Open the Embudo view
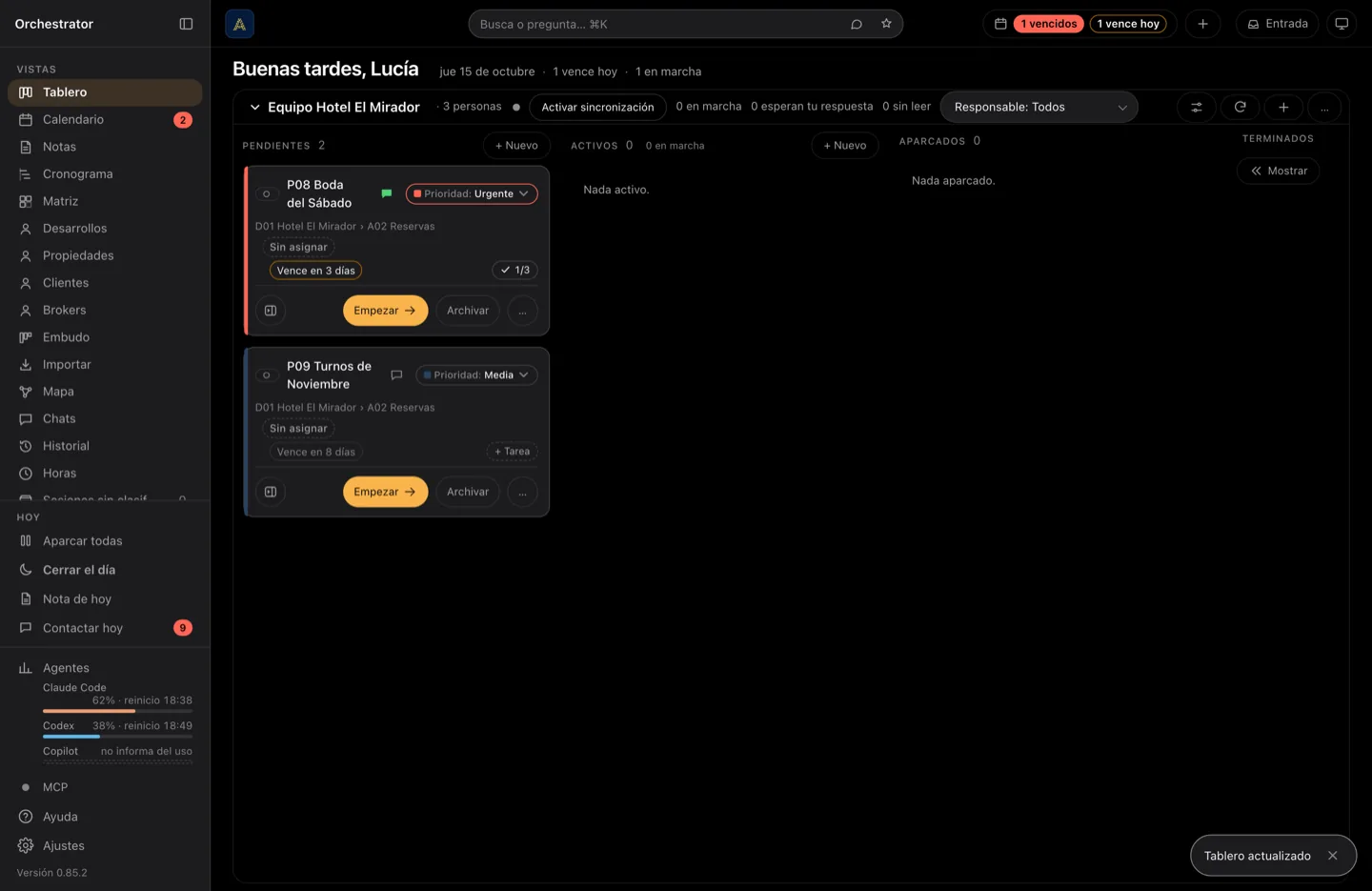Screen dimensions: 1372x891 pos(105,337)
